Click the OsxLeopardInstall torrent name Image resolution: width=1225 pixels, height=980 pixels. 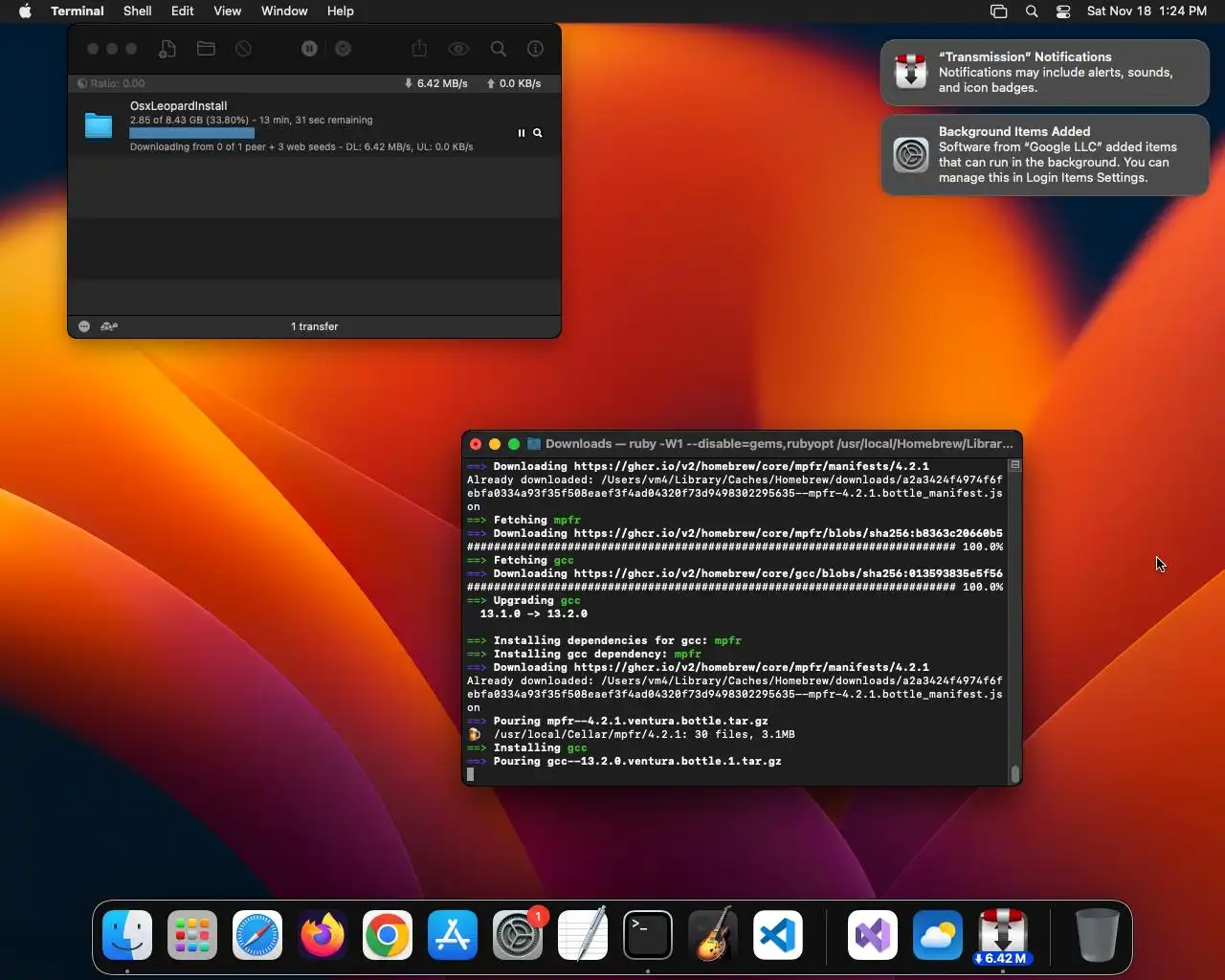coord(179,106)
